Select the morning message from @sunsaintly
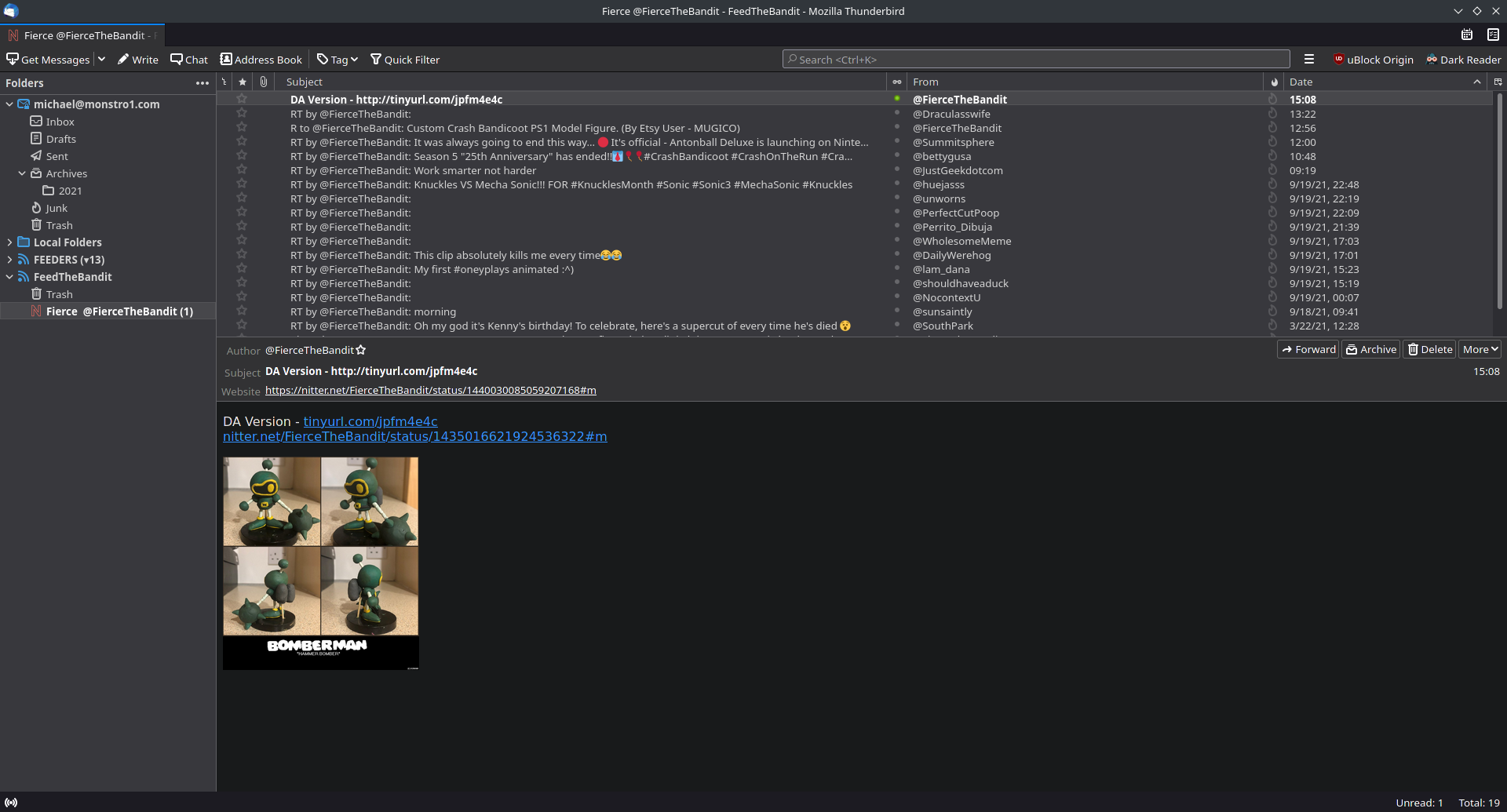This screenshot has width=1507, height=812. (854, 311)
